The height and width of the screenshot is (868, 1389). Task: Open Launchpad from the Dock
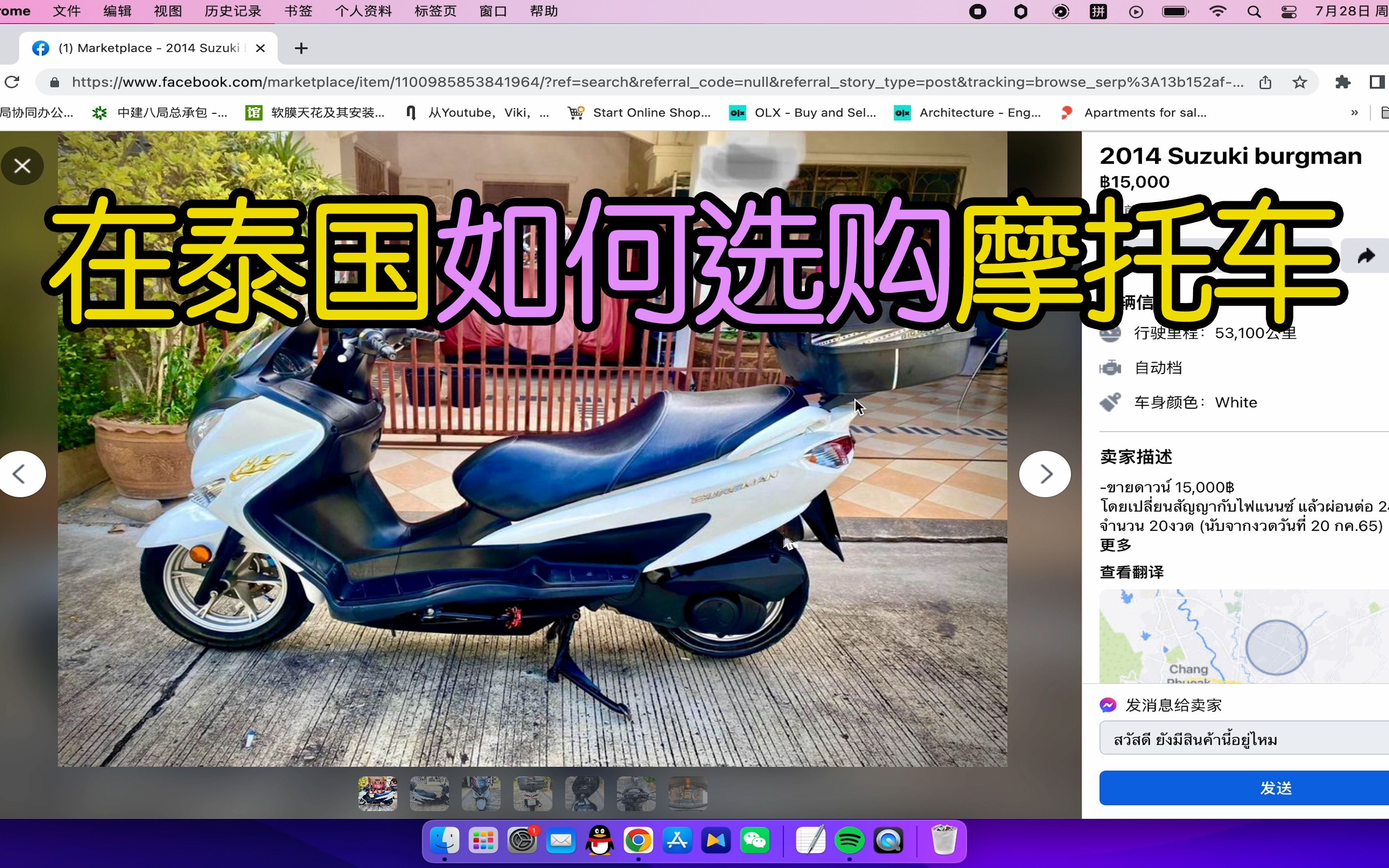click(x=483, y=841)
